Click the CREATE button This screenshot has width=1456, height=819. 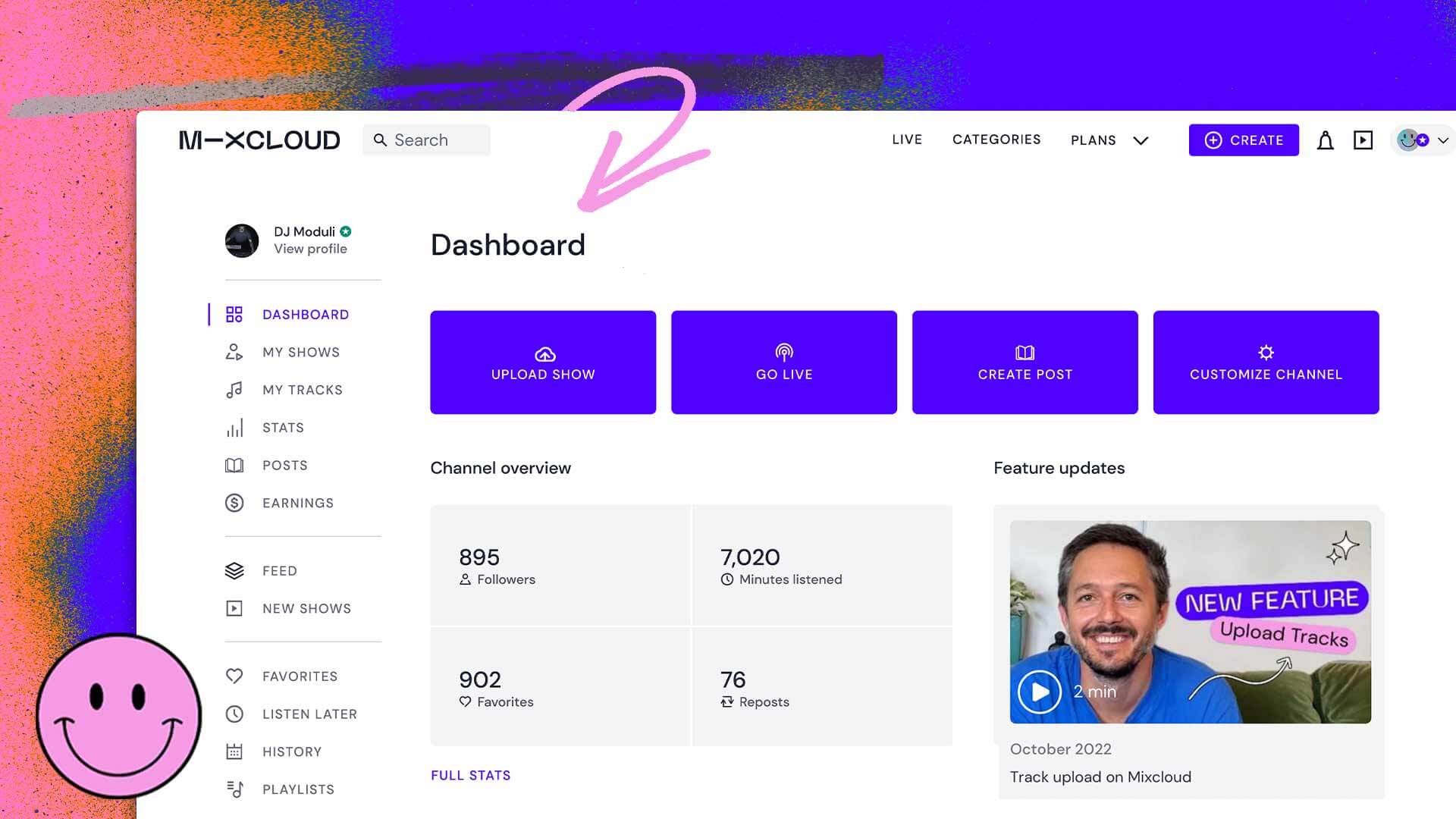tap(1244, 140)
